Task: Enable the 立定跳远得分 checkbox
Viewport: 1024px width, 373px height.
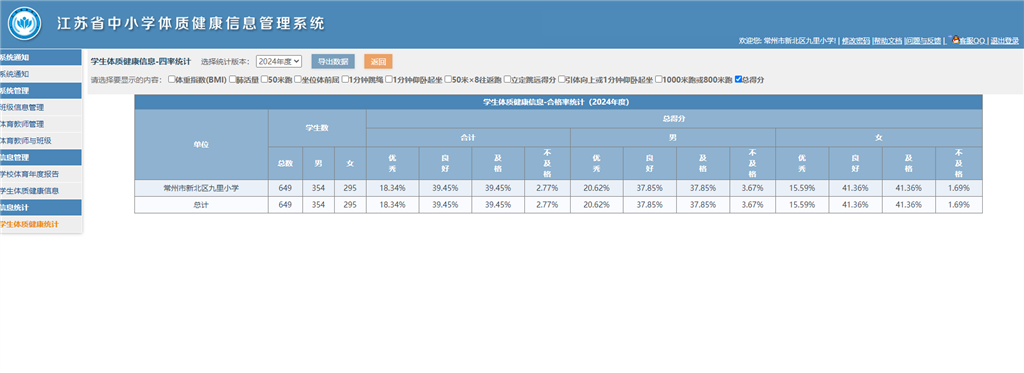Action: coord(507,80)
